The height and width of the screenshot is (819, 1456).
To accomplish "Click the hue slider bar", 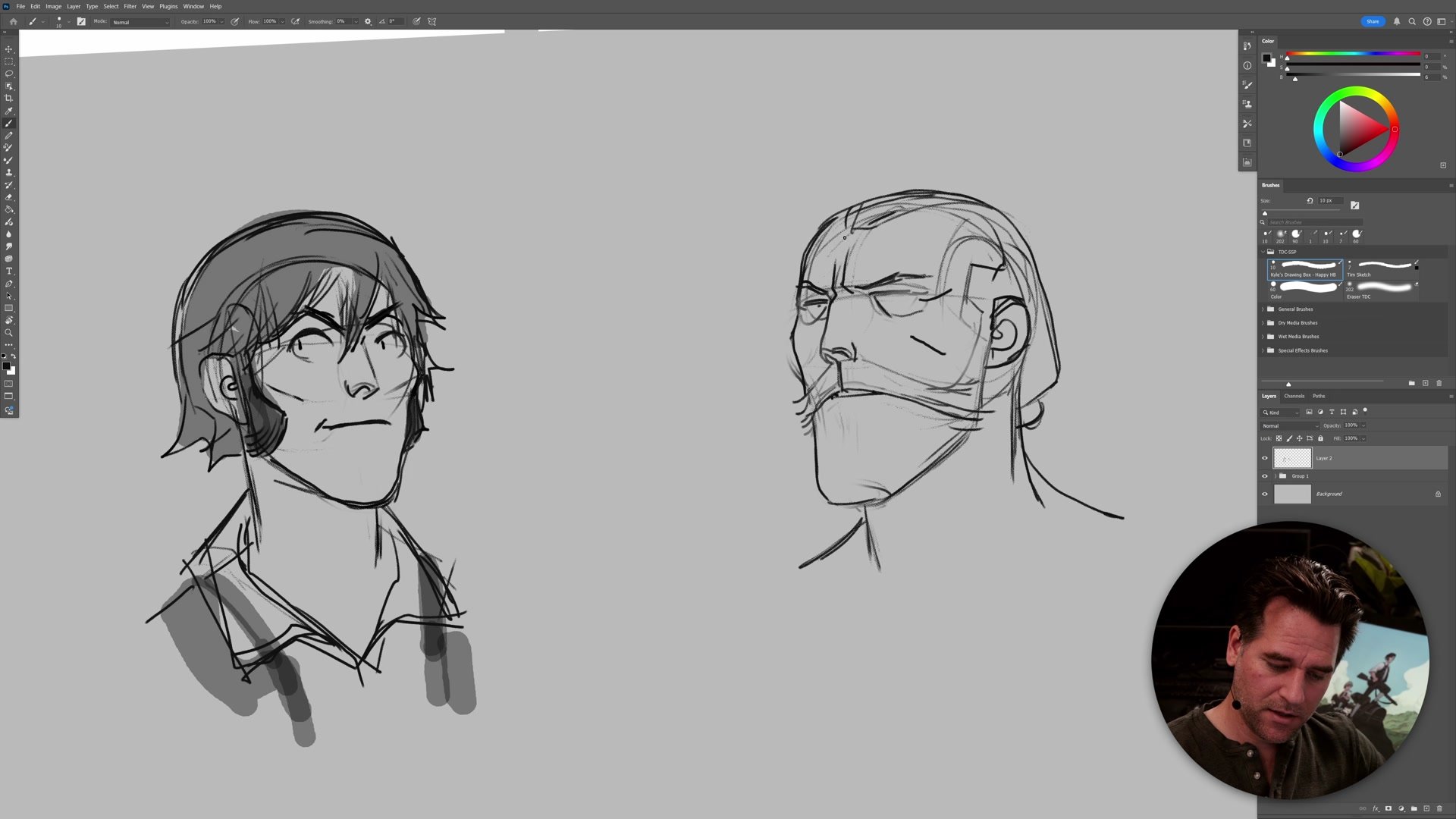I will [x=1354, y=54].
